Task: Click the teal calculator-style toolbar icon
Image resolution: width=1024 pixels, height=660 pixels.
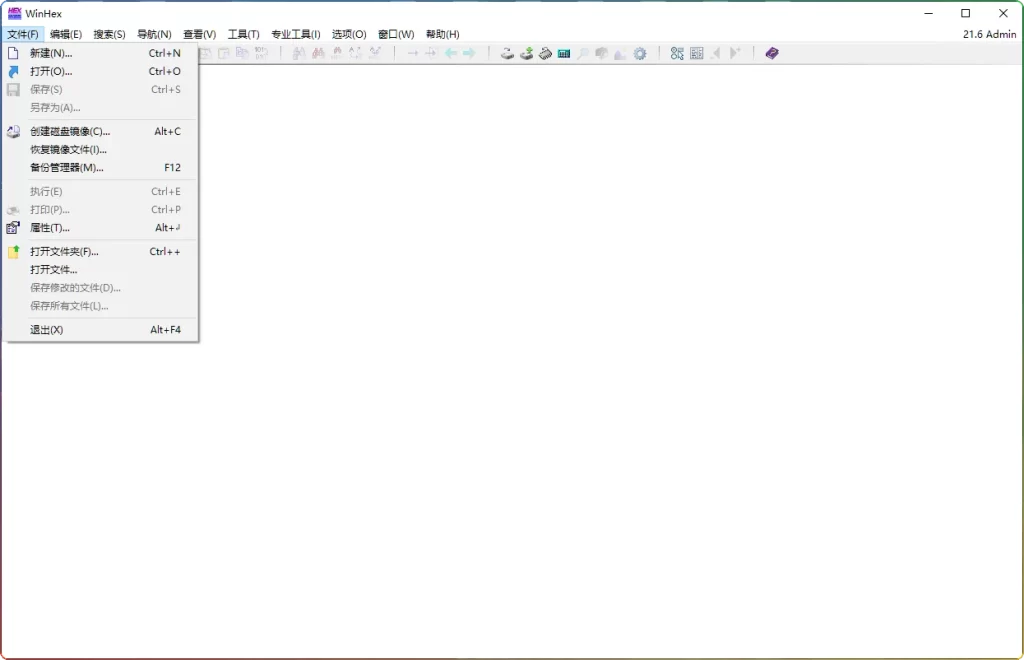Action: click(564, 54)
